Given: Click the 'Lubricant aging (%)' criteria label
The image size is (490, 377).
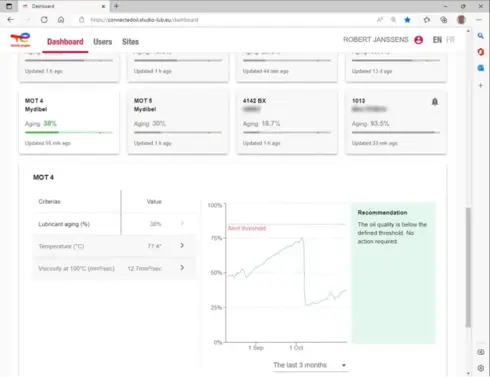Looking at the screenshot, I should tap(64, 224).
